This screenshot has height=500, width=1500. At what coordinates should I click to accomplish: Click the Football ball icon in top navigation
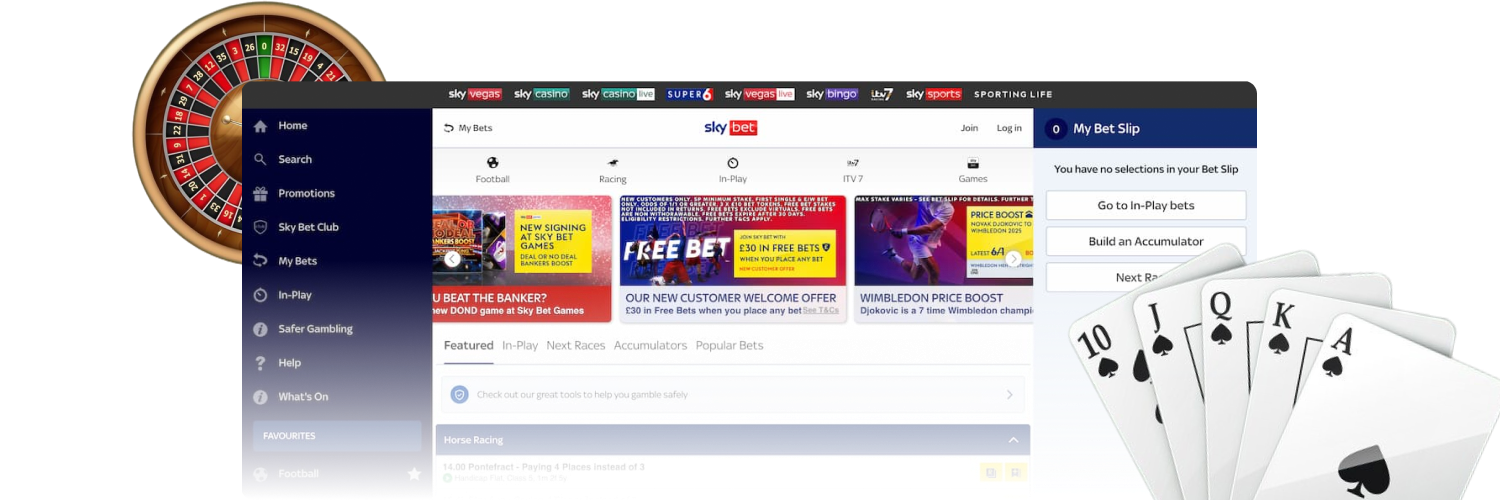click(492, 163)
